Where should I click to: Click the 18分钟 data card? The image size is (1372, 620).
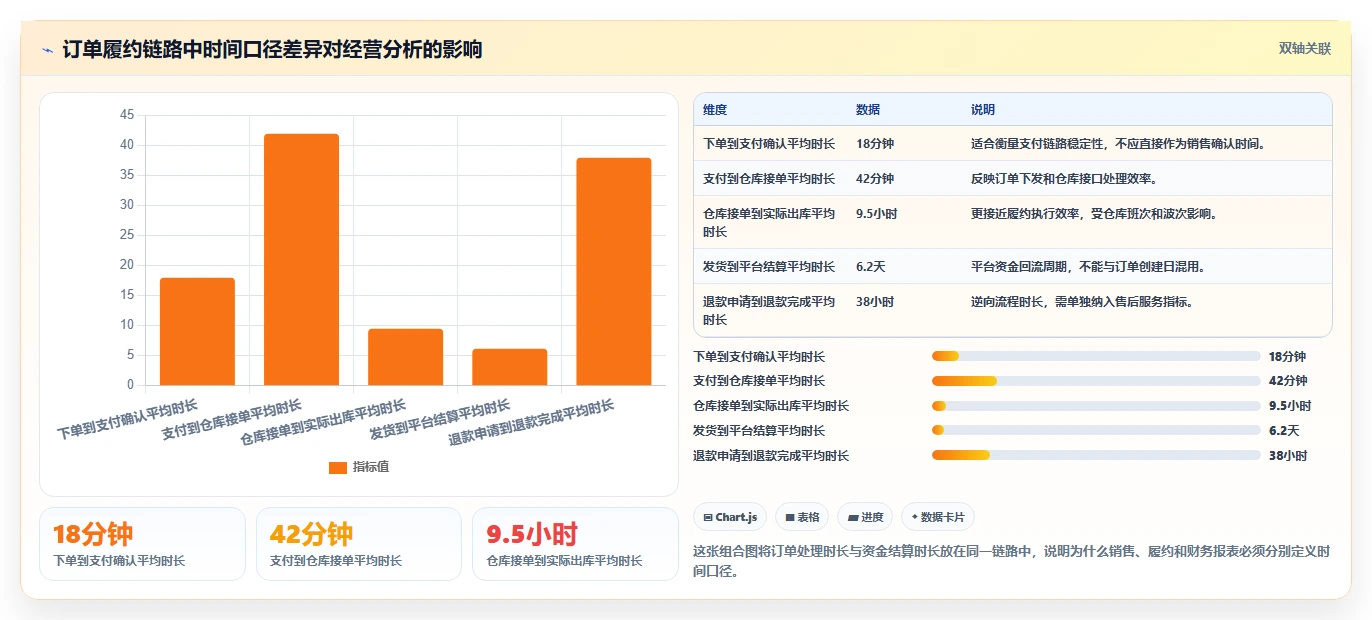142,544
